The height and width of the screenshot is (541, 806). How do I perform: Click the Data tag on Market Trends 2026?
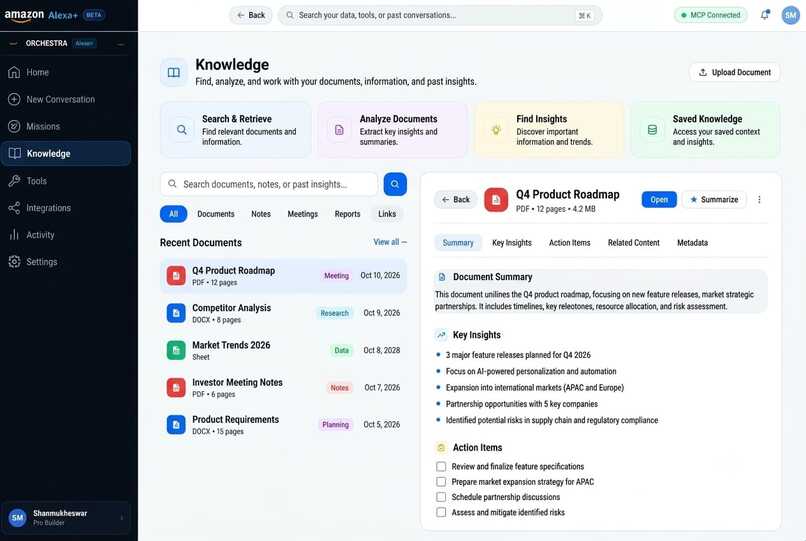pos(341,350)
